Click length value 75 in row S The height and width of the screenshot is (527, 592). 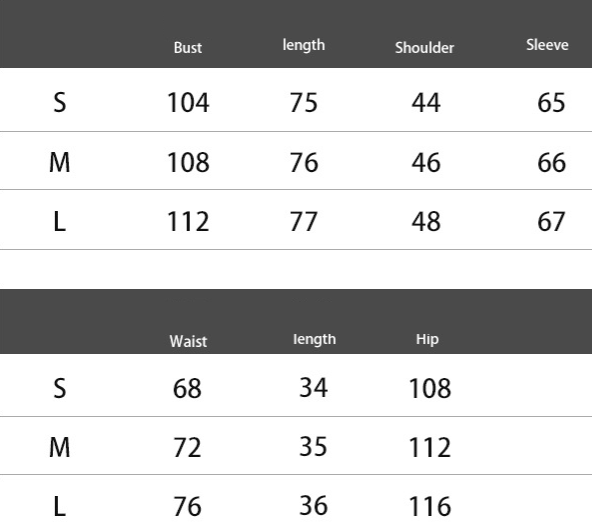click(304, 103)
